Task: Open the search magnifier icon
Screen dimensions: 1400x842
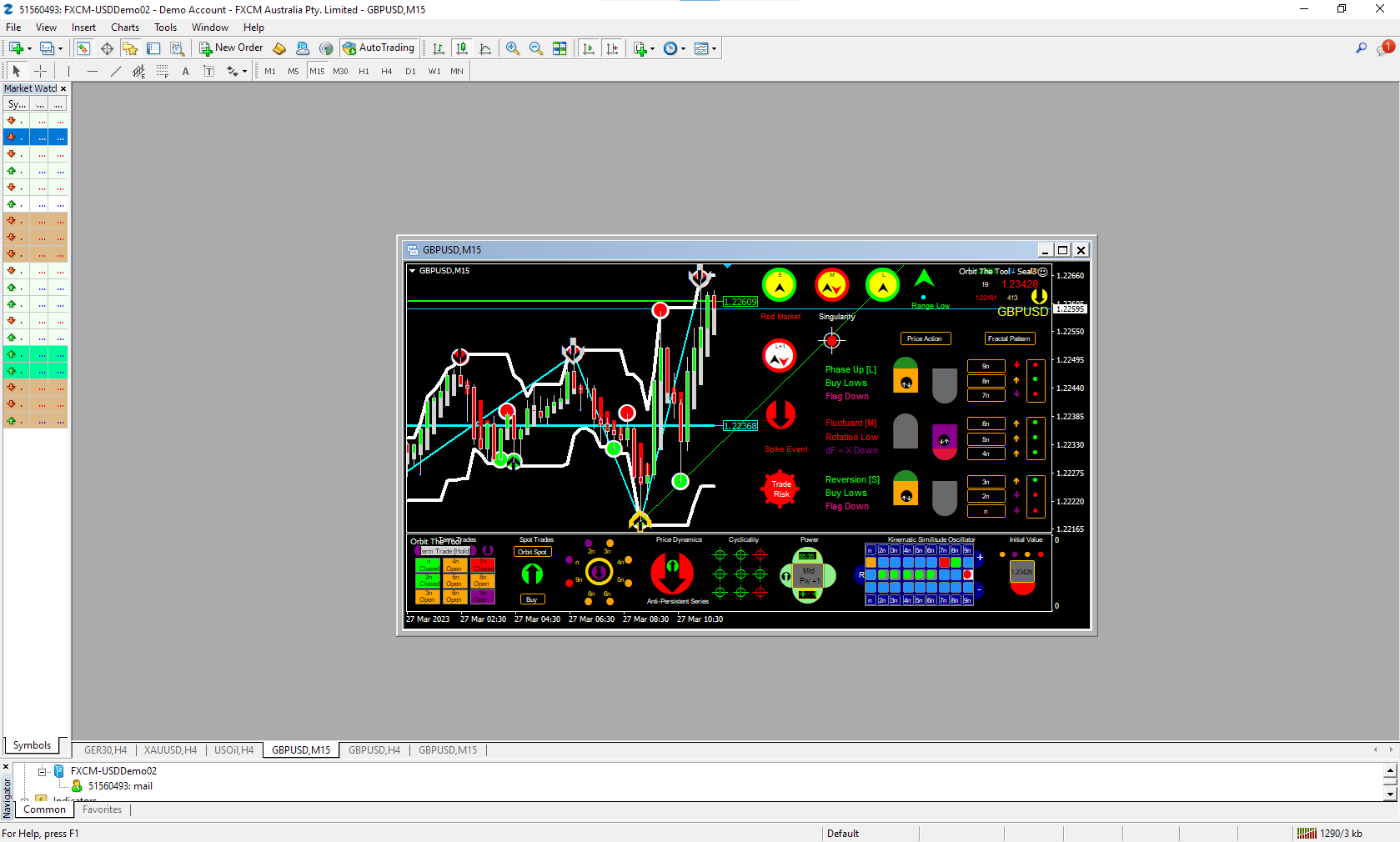Action: [x=1361, y=48]
